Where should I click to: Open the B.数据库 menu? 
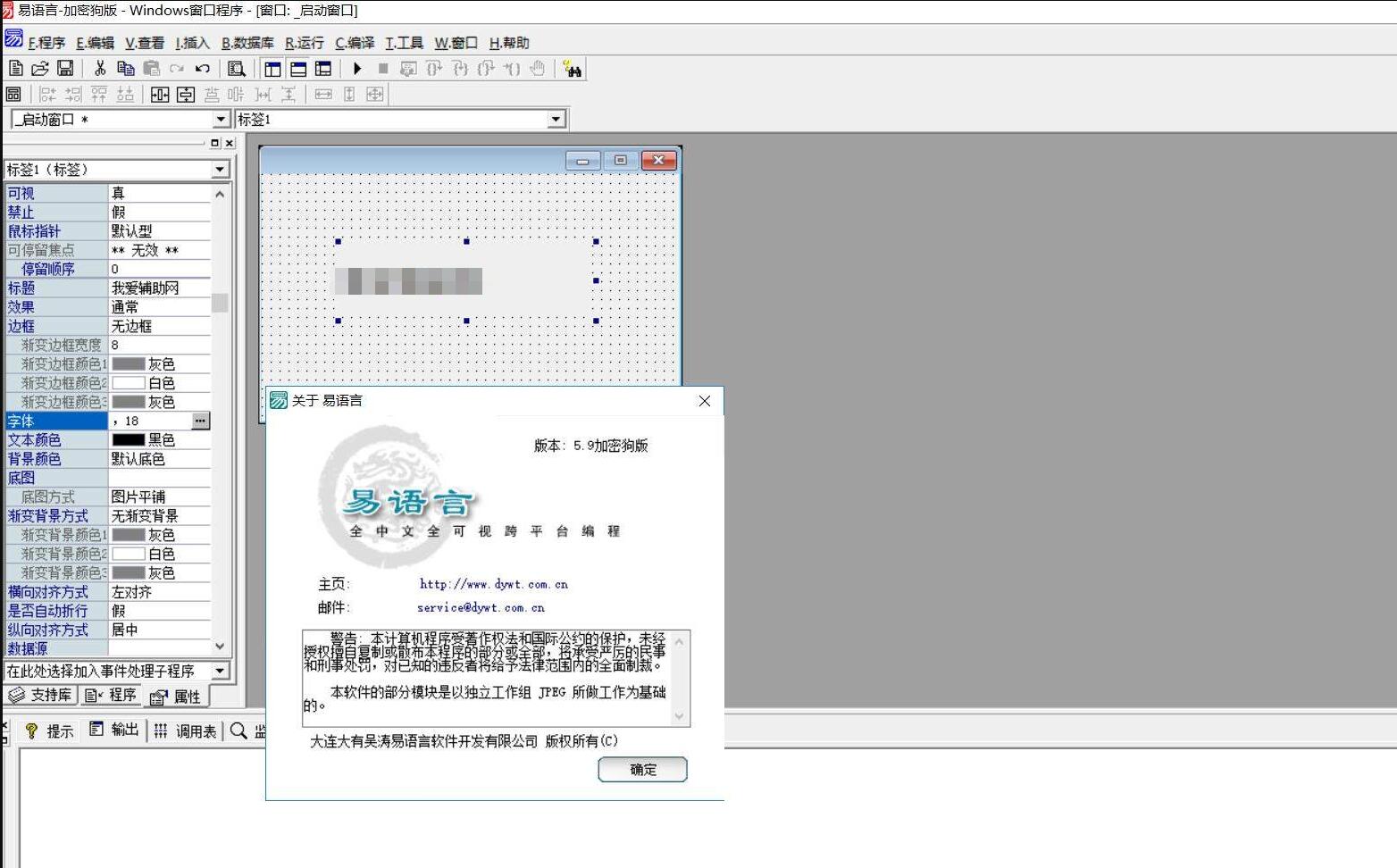click(247, 43)
